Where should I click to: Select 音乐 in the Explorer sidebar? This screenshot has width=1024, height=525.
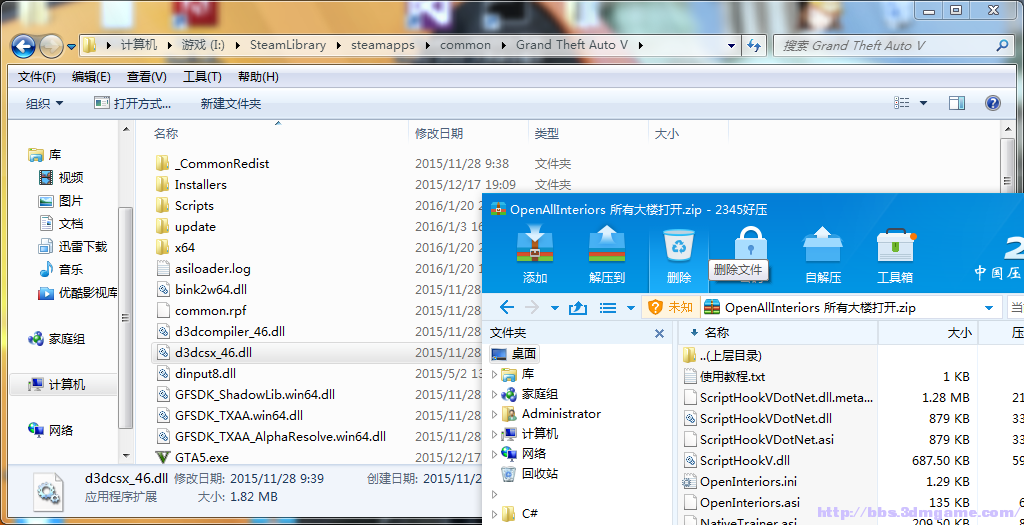[x=61, y=269]
